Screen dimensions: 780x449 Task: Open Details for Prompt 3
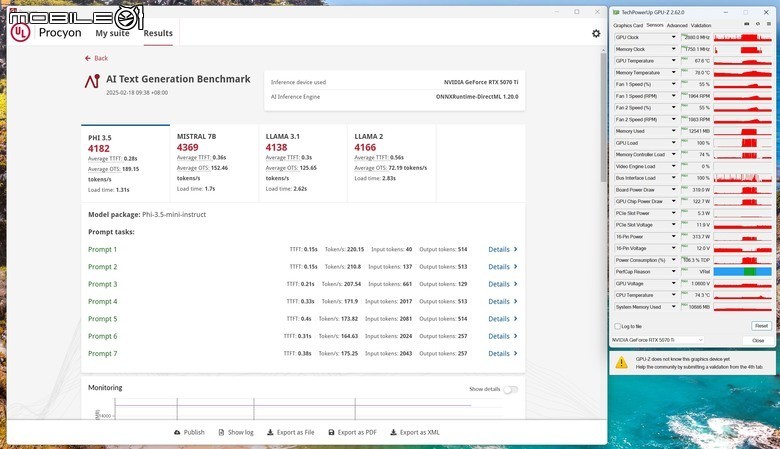point(502,284)
